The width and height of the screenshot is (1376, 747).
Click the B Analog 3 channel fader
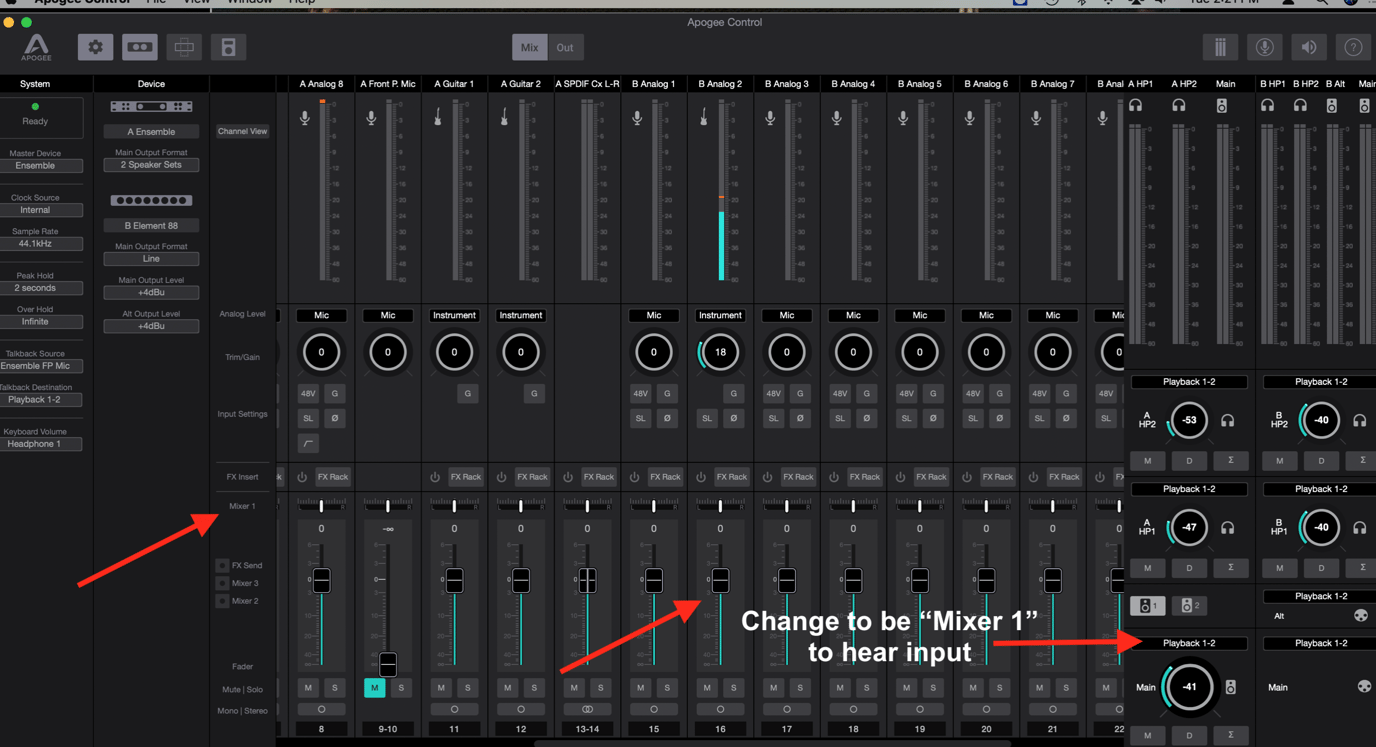click(x=786, y=578)
